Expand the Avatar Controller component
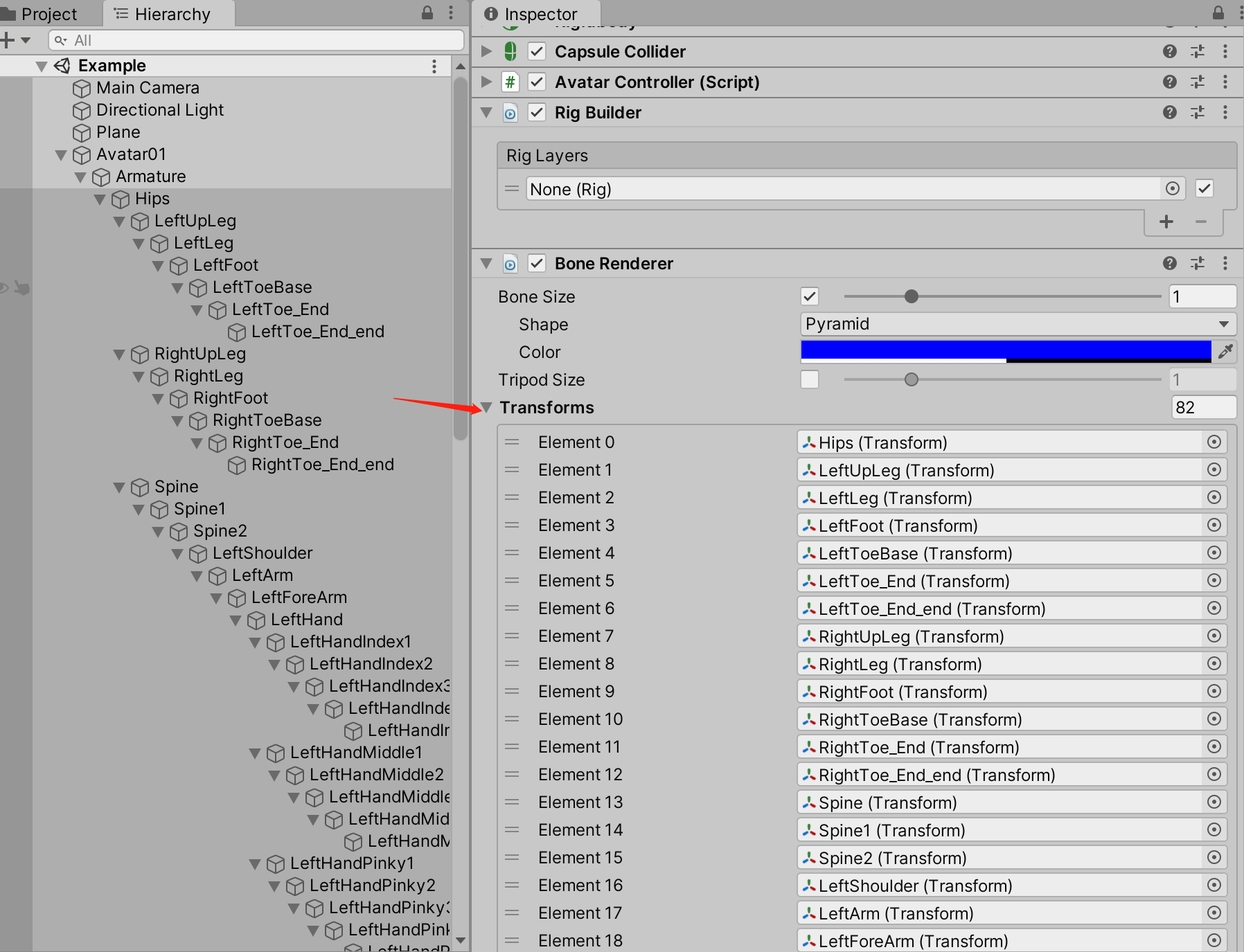 [486, 82]
